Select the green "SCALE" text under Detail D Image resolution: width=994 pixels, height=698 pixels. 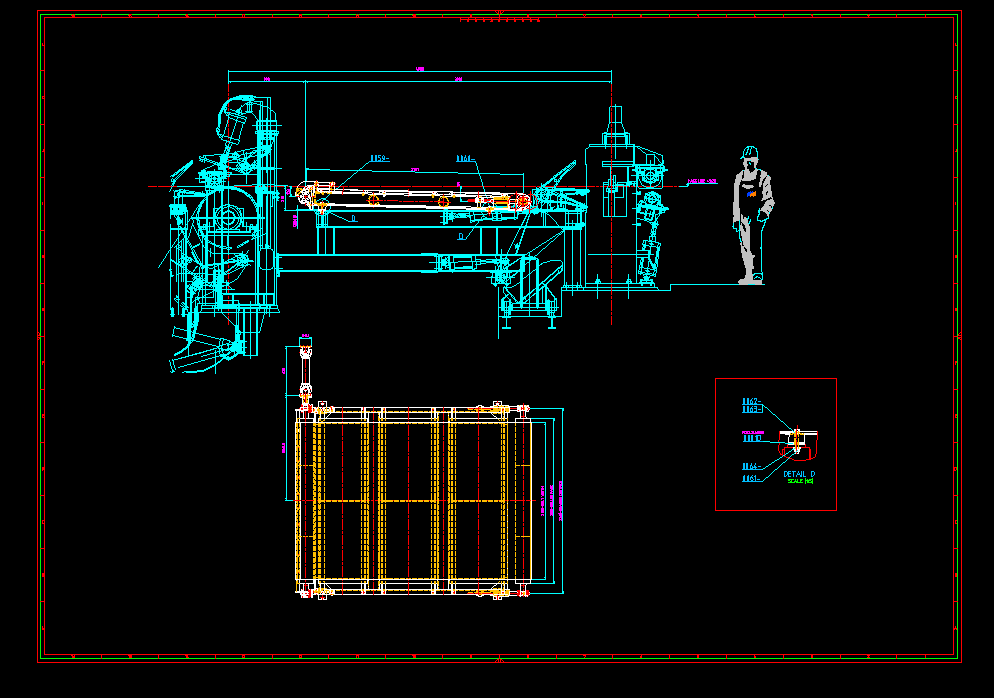(800, 481)
